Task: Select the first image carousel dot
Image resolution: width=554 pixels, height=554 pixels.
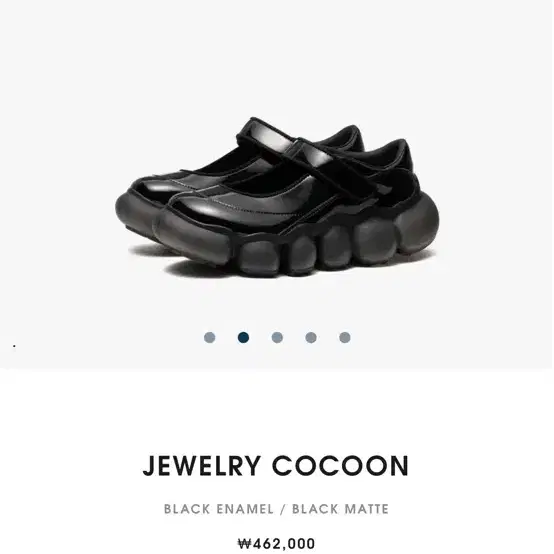Action: point(210,337)
